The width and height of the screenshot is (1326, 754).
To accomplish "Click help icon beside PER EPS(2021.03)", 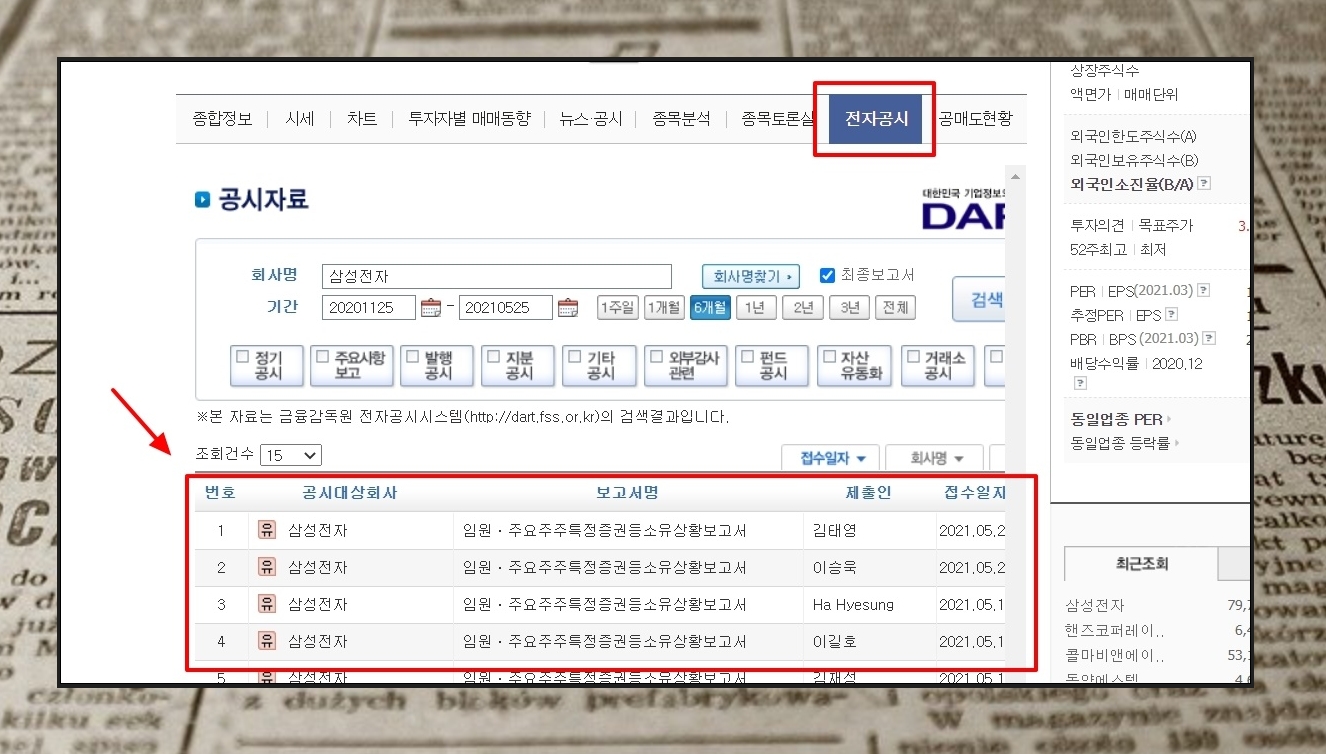I will 1204,291.
